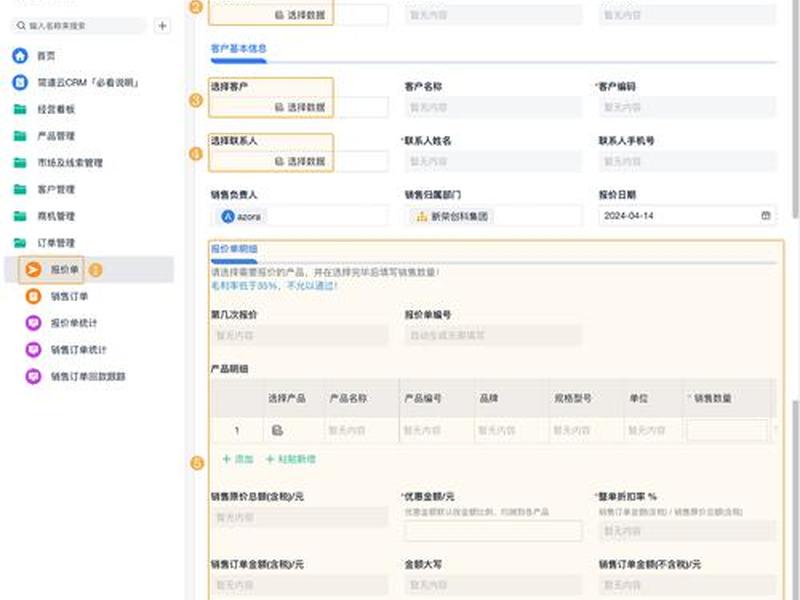Click the 报价单编号 field

click(x=493, y=336)
